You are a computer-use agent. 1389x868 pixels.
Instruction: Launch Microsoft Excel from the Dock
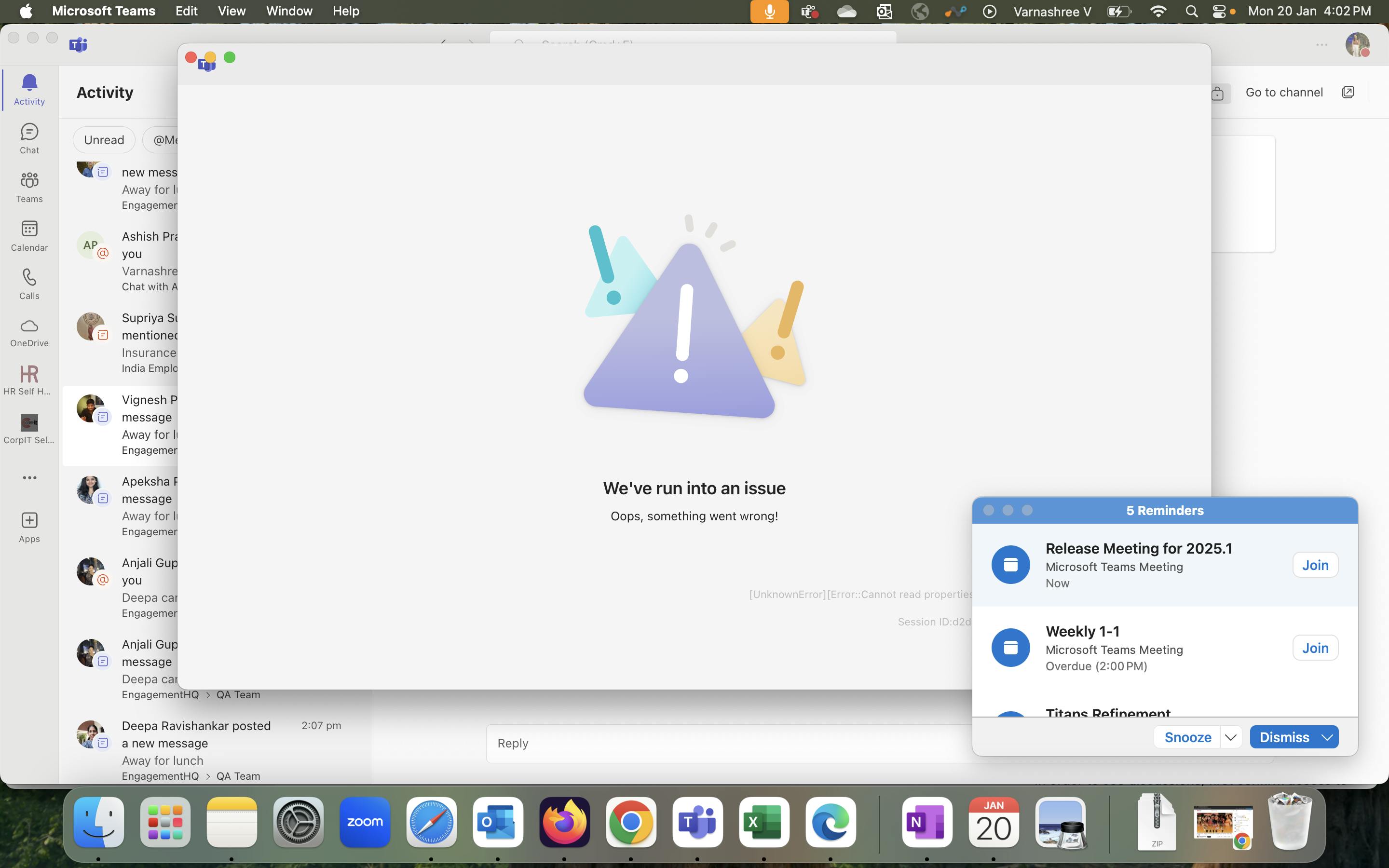[x=764, y=822]
